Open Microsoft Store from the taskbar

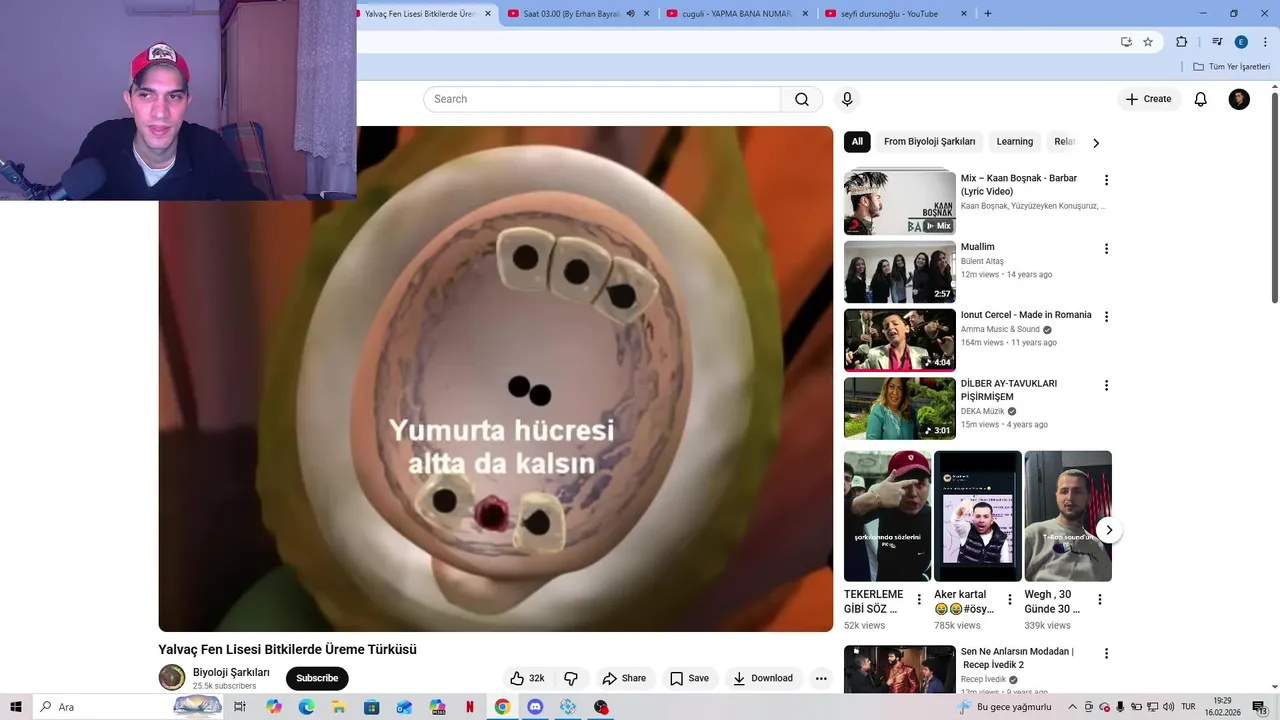point(371,707)
